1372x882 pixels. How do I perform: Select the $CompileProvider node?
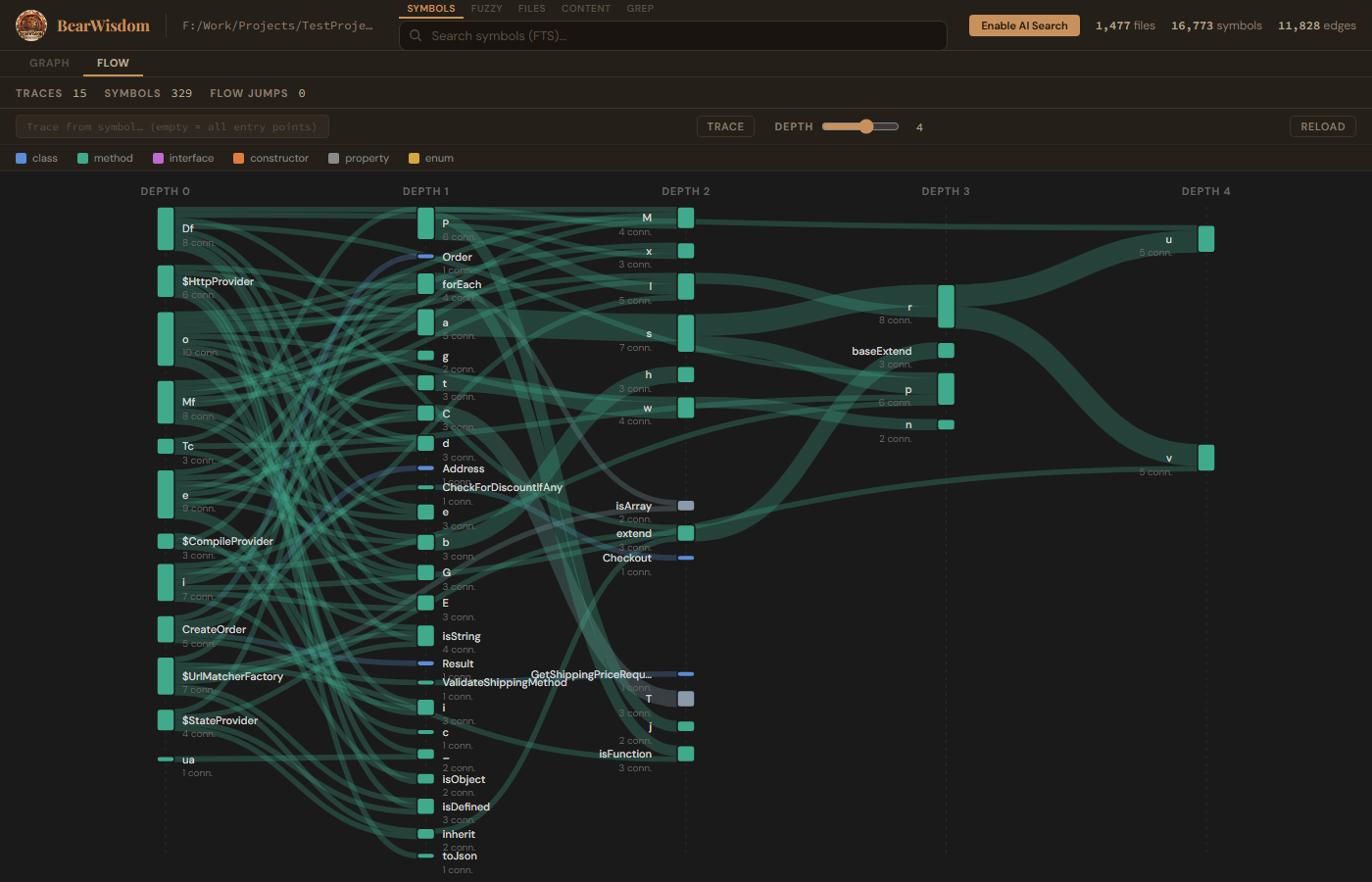(x=166, y=541)
